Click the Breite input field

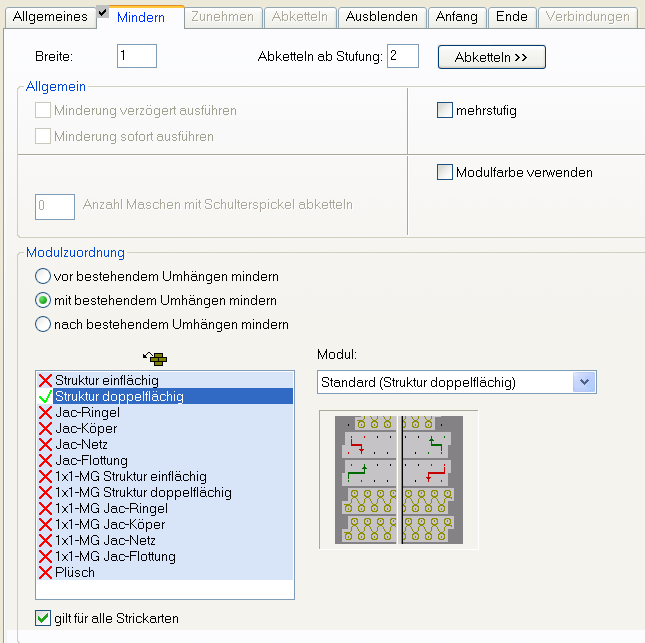click(137, 56)
